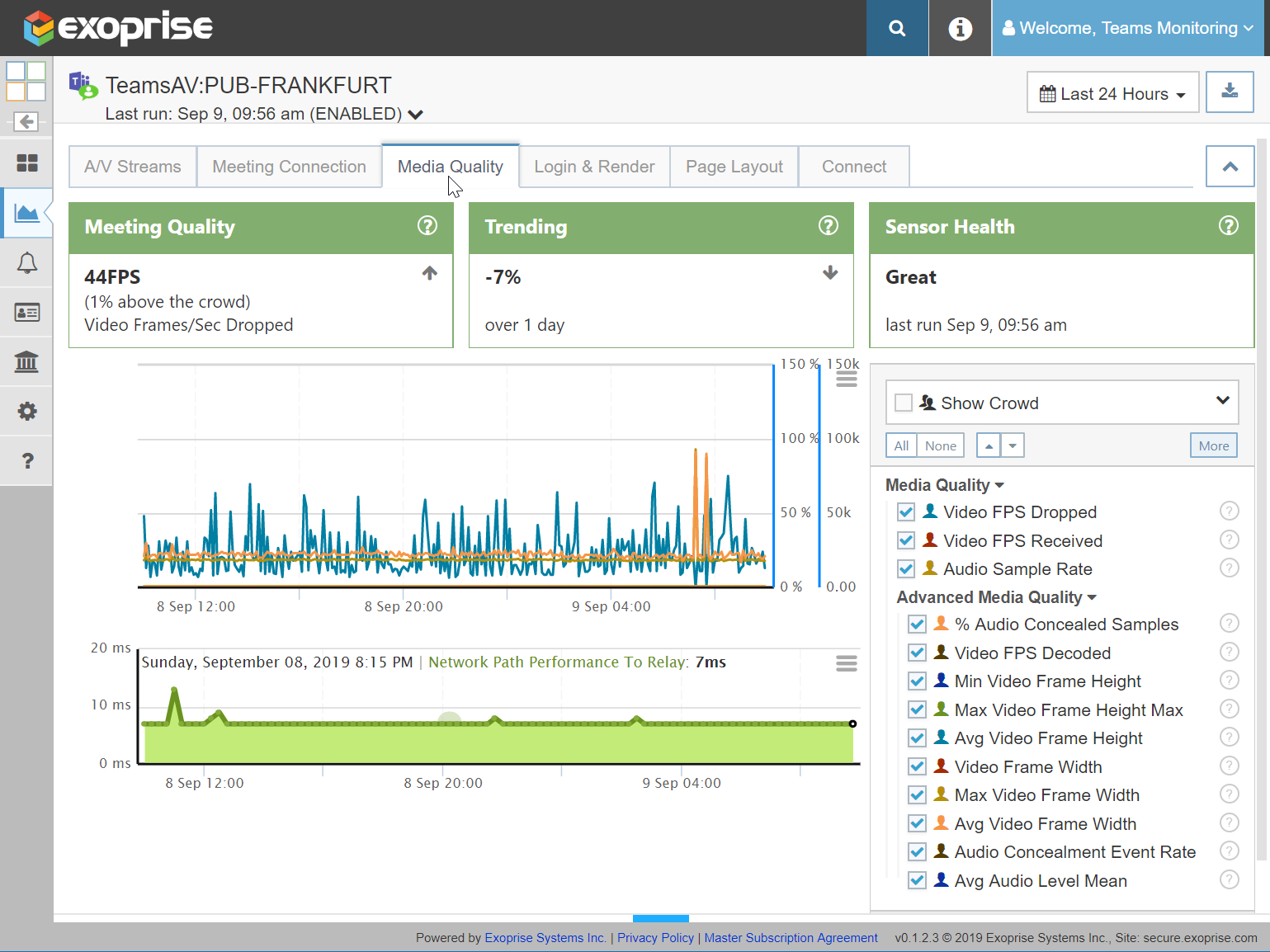
Task: Click help icon for Avg Audio Level Mean
Action: coord(1230,879)
